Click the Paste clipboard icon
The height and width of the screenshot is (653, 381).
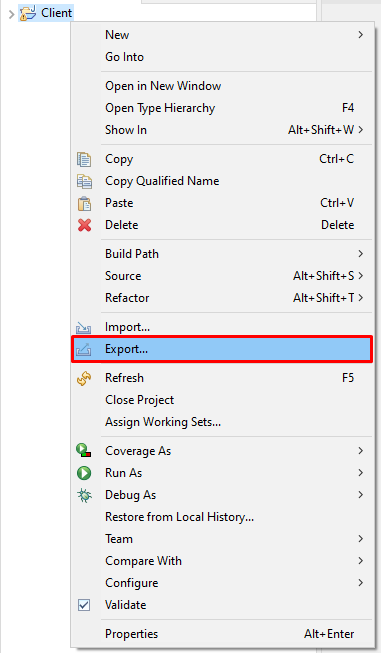[84, 204]
